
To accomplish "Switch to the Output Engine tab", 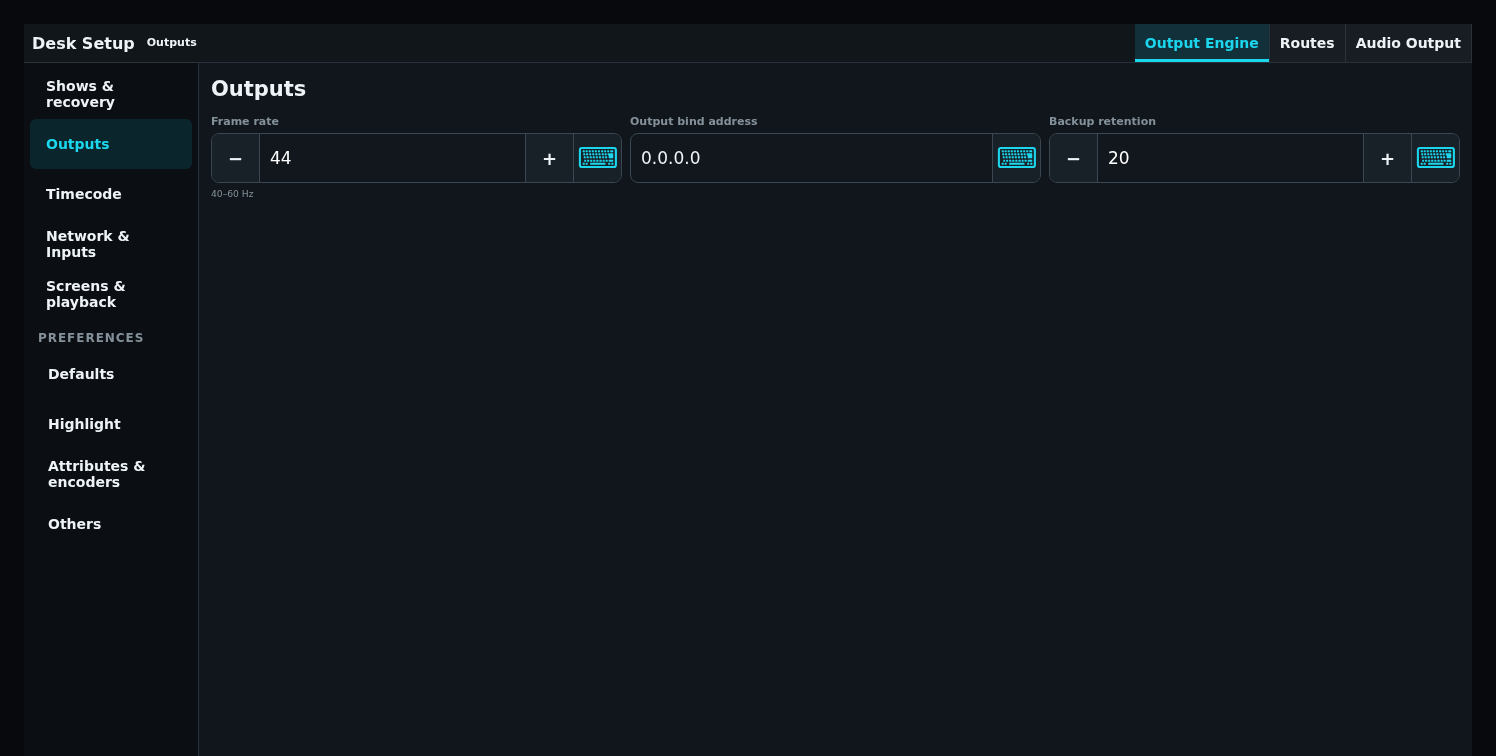I will [x=1202, y=43].
